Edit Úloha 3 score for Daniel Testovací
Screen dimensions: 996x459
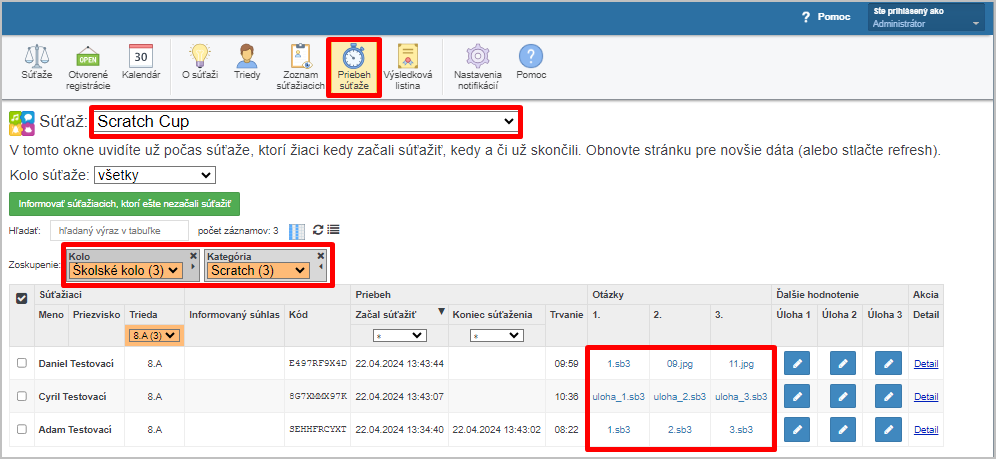click(888, 363)
